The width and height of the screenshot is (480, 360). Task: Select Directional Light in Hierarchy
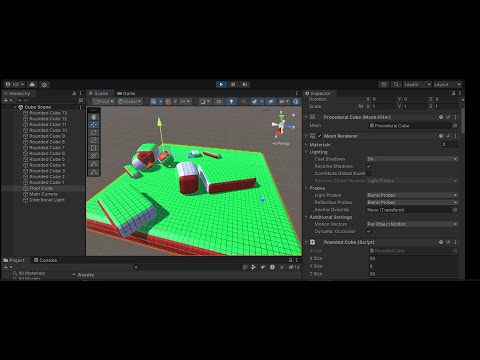pos(47,200)
